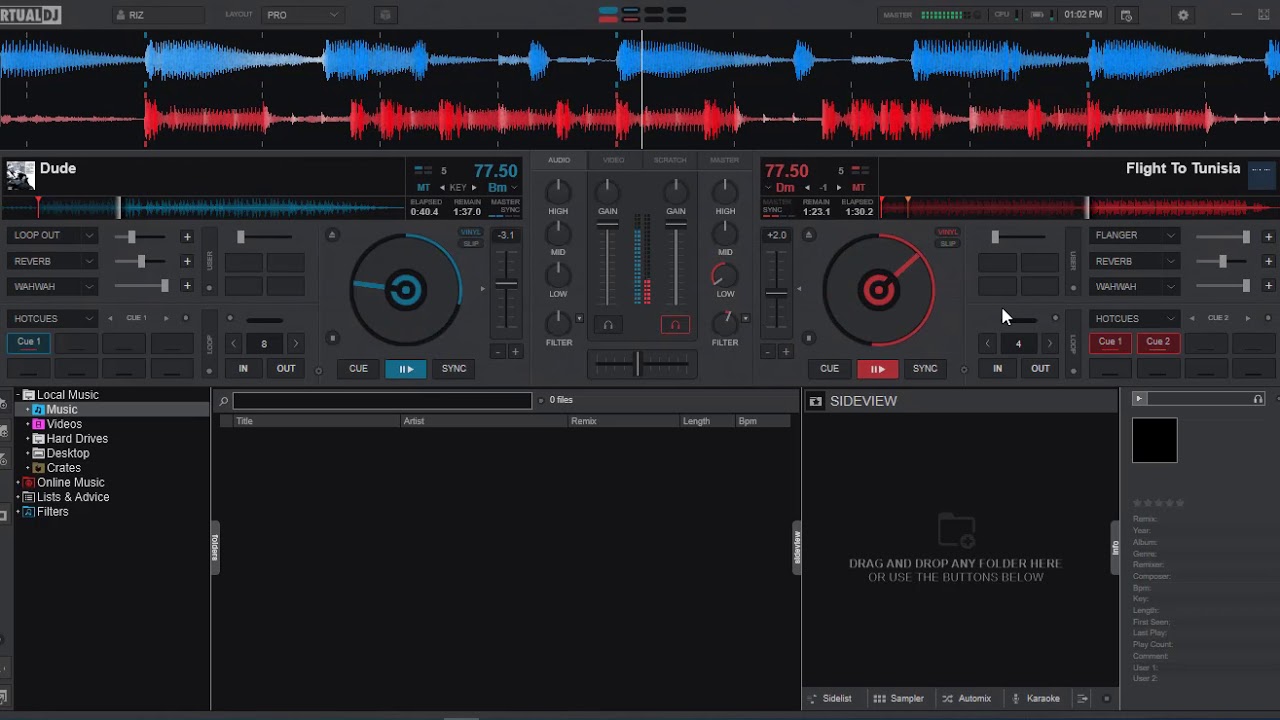Trigger Cue 2 pad on right deck
The height and width of the screenshot is (720, 1280).
[1158, 342]
